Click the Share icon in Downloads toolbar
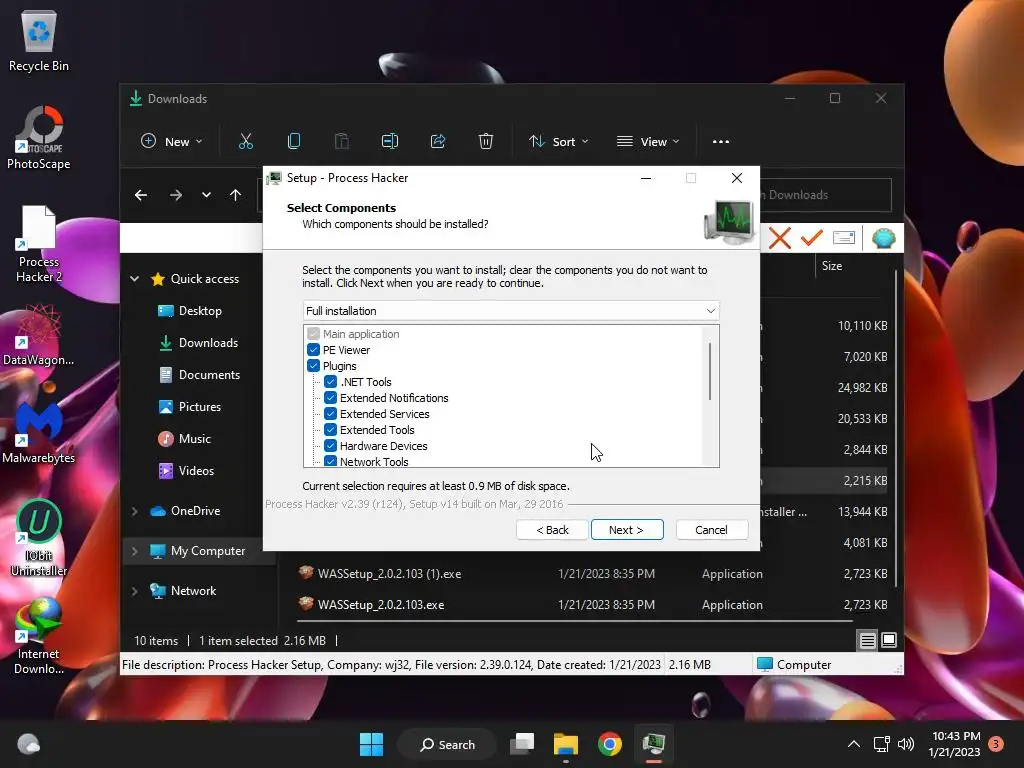1024x768 pixels. [438, 141]
